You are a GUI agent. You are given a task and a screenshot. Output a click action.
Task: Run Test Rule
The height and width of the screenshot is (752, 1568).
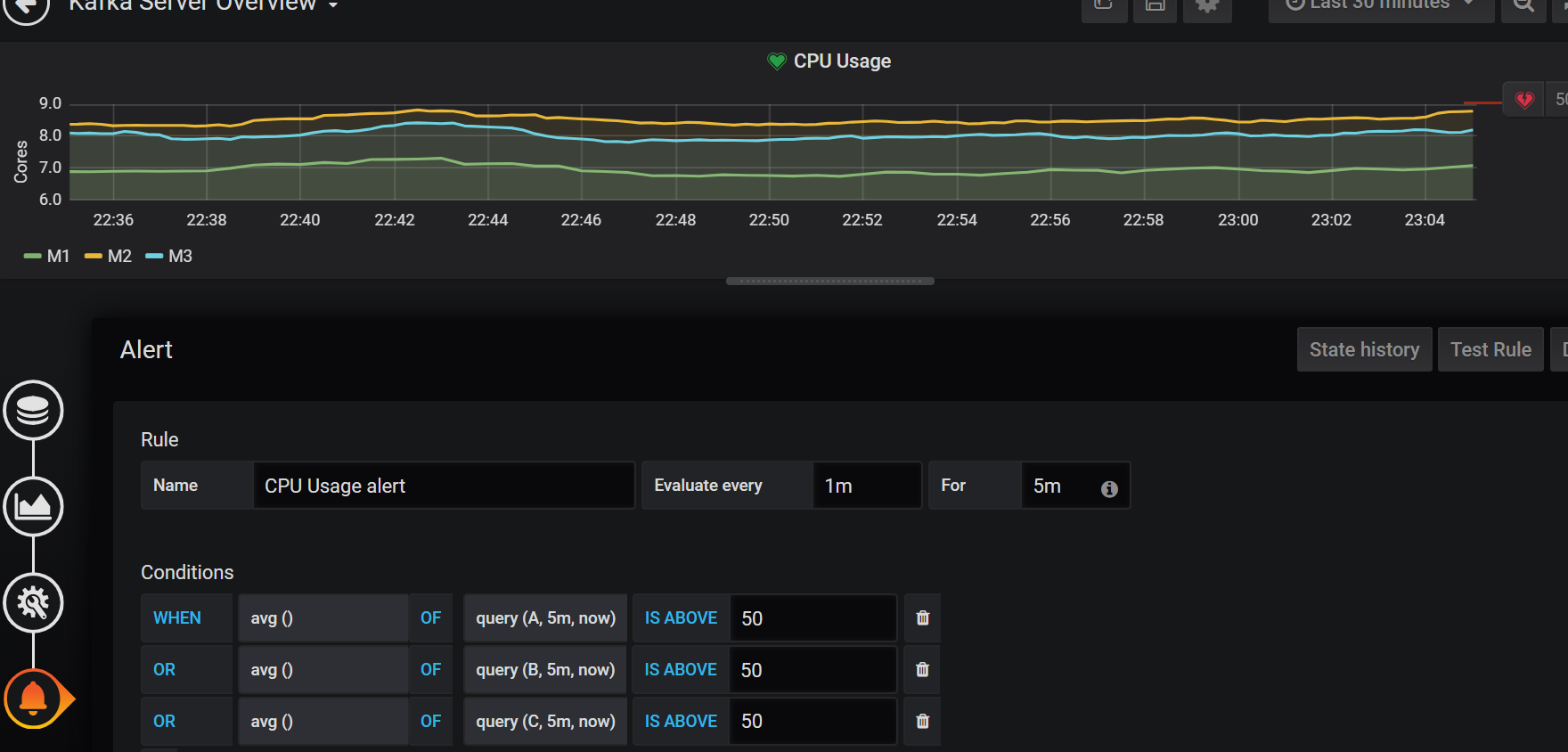point(1490,350)
